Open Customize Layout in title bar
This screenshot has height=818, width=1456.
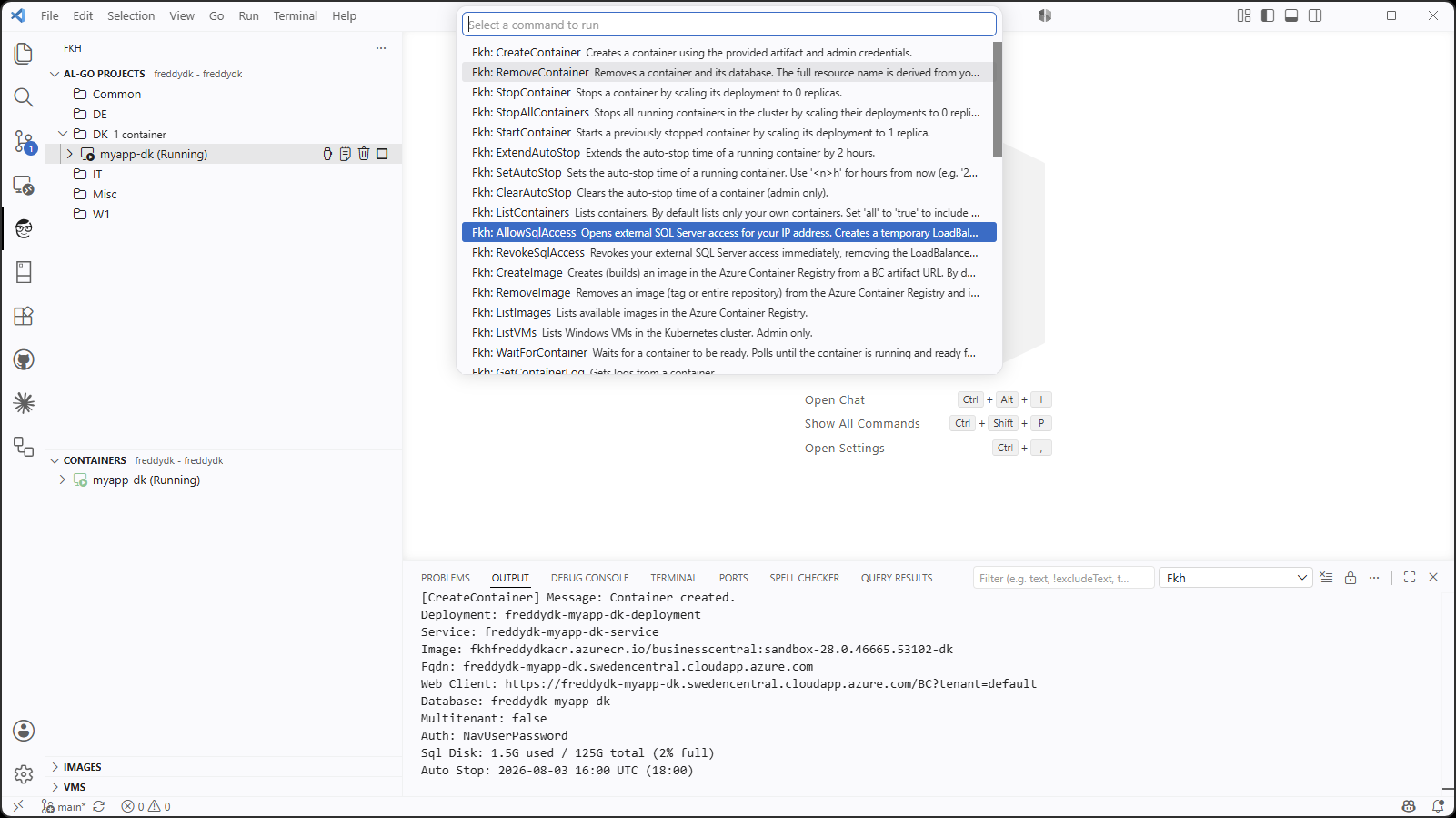pyautogui.click(x=1244, y=15)
